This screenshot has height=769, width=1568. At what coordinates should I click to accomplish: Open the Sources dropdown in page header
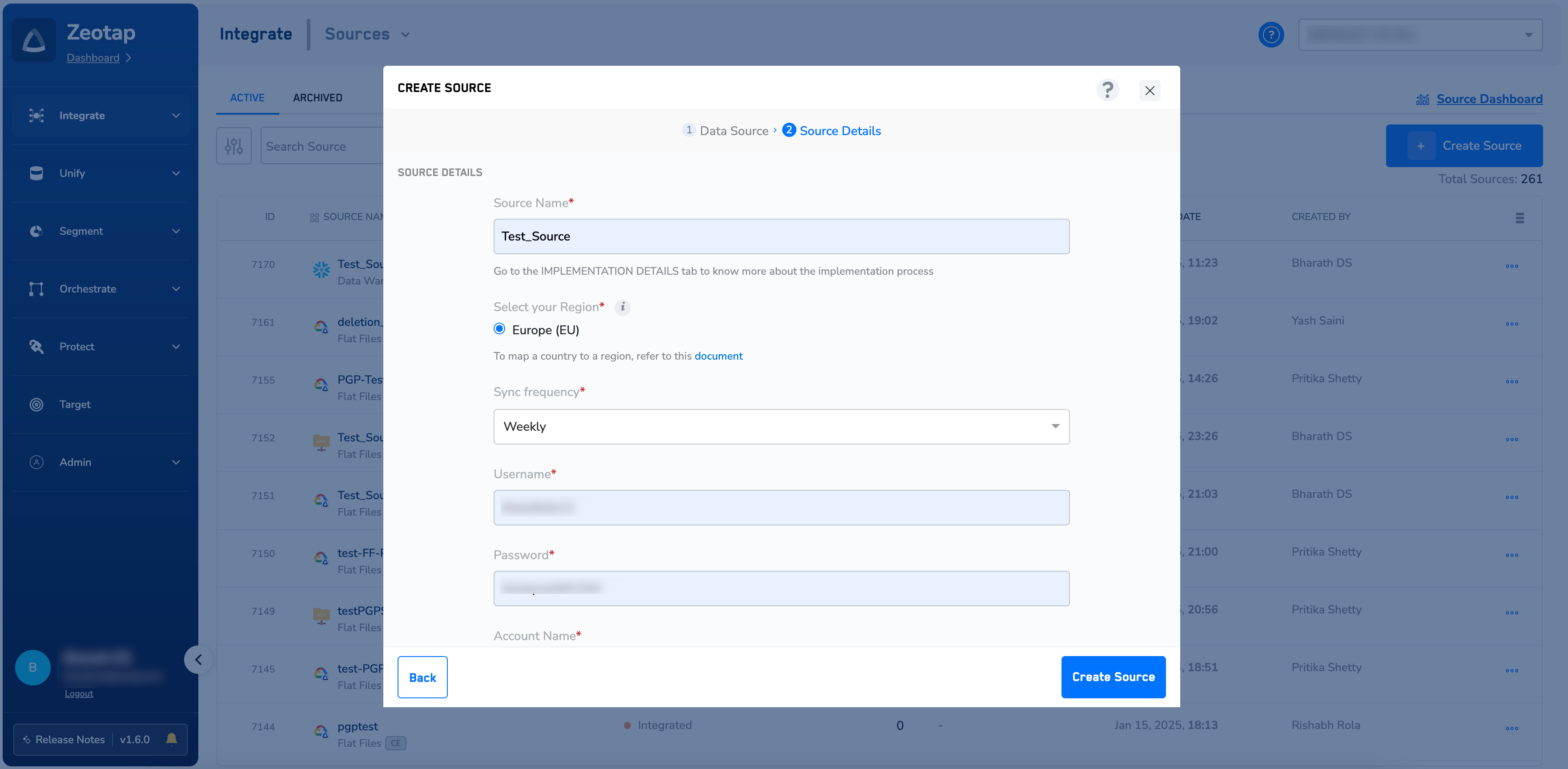pyautogui.click(x=367, y=35)
